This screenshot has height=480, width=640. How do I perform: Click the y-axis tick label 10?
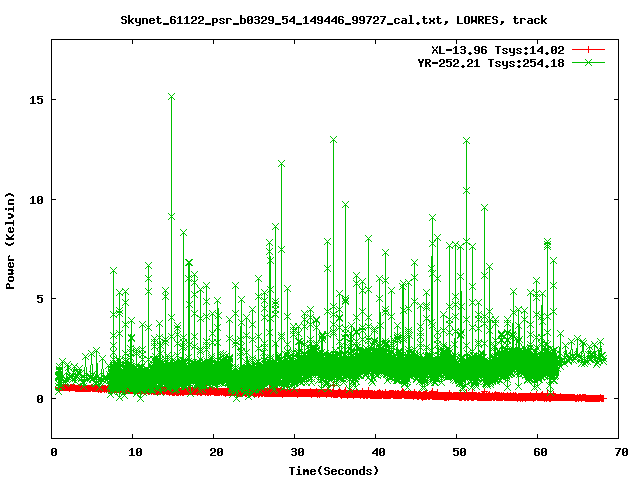point(36,200)
